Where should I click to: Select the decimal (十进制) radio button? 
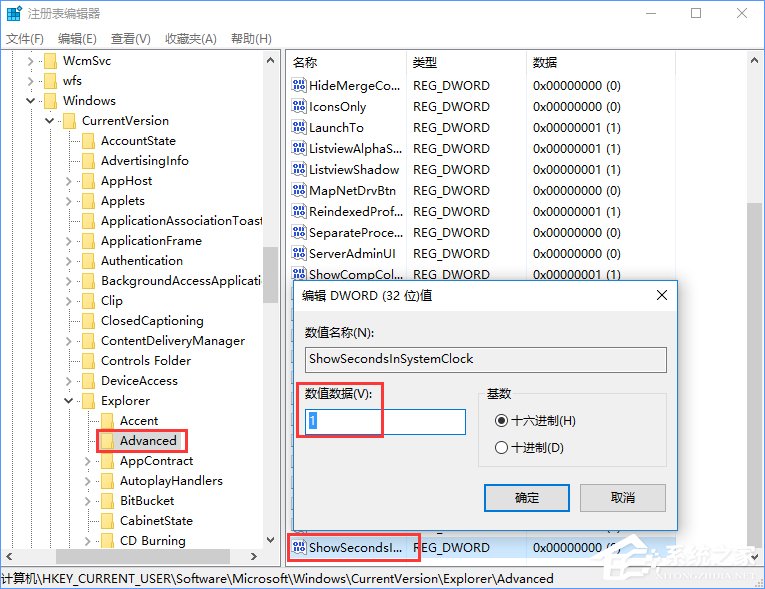tap(502, 448)
